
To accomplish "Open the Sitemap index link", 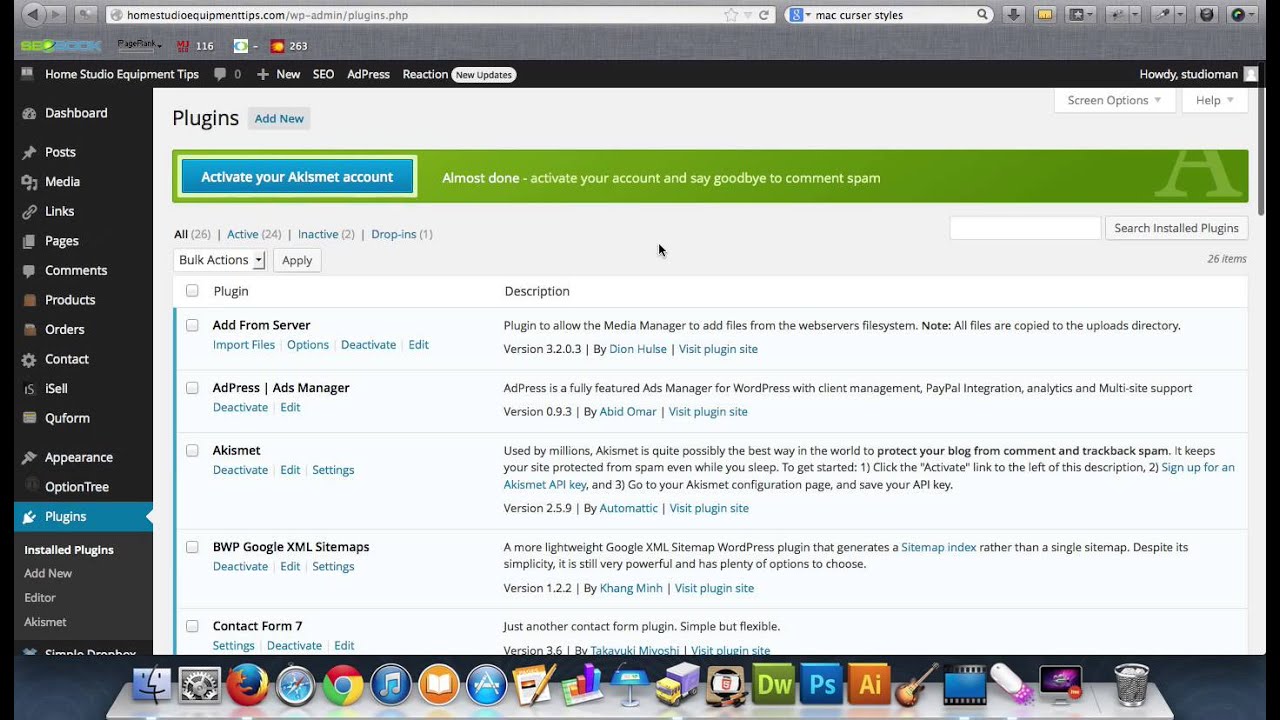I will (x=939, y=547).
